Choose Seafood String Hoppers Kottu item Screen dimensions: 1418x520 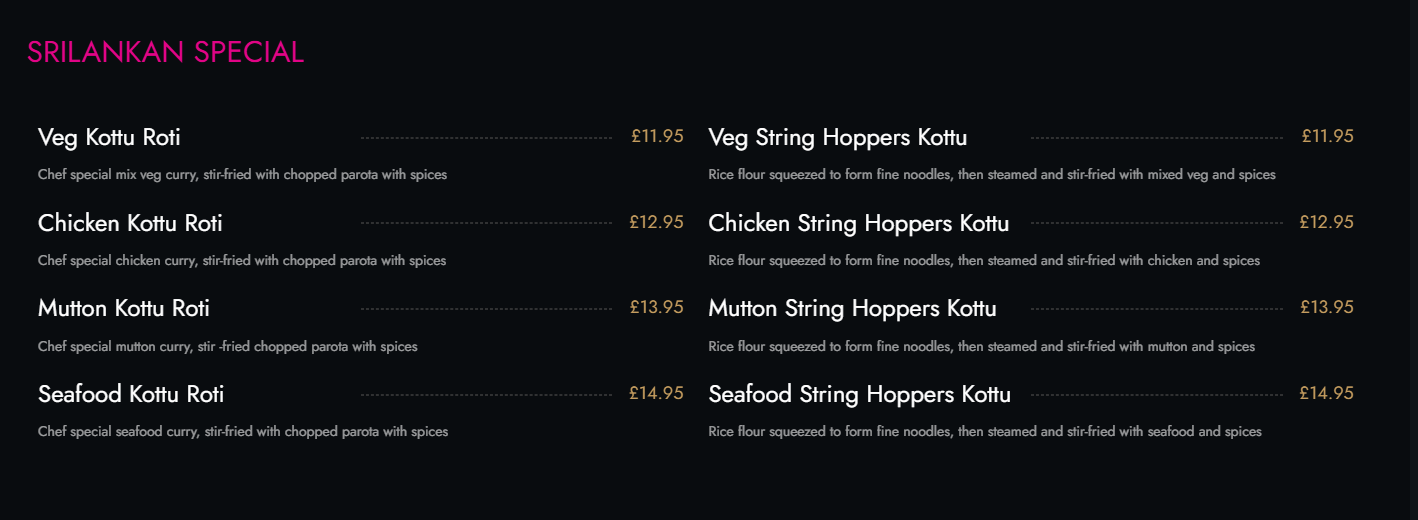point(859,394)
